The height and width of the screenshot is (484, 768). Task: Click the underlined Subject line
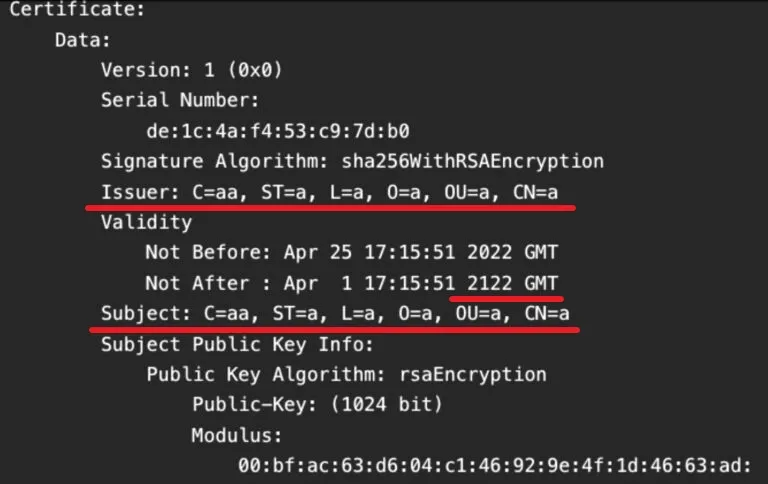coord(336,314)
